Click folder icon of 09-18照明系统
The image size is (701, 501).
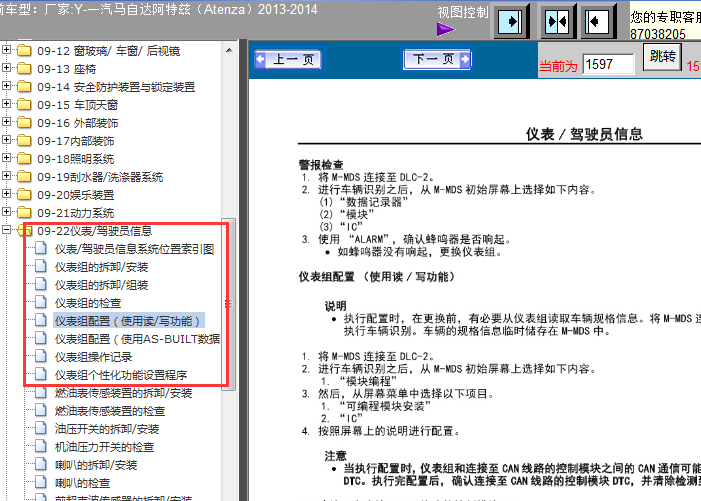[x=24, y=158]
